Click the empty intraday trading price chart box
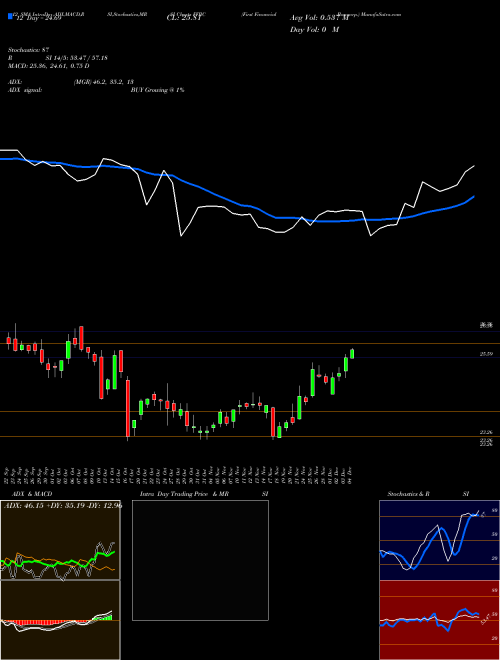 pos(200,560)
